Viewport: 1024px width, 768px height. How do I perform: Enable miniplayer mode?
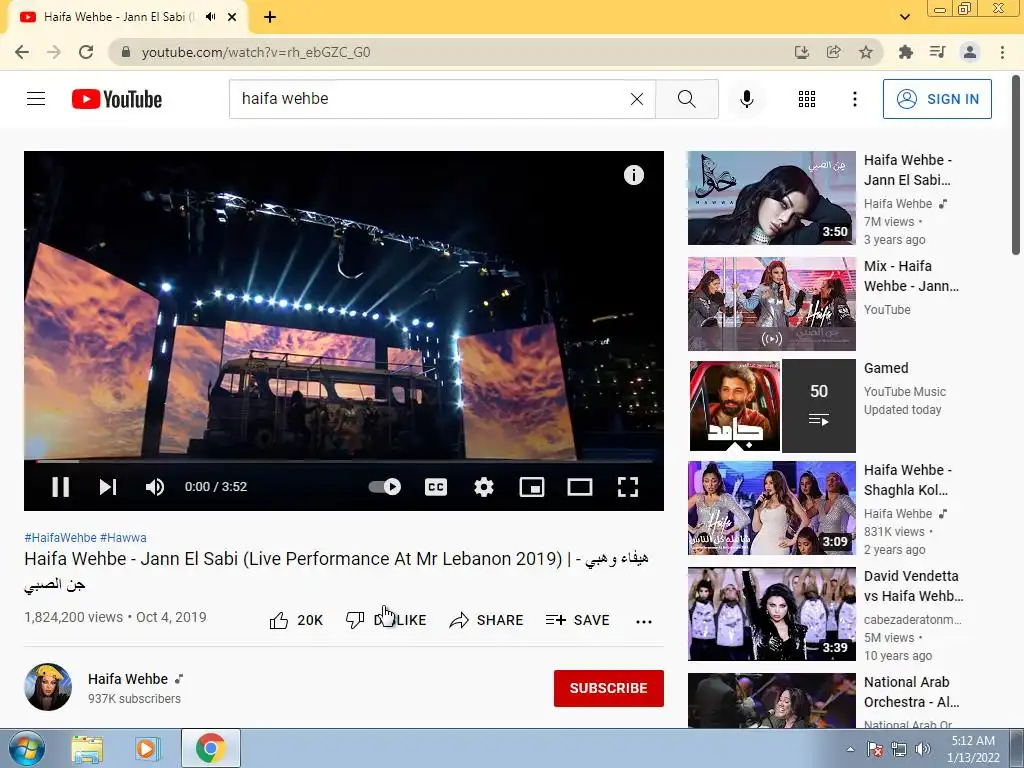point(532,487)
